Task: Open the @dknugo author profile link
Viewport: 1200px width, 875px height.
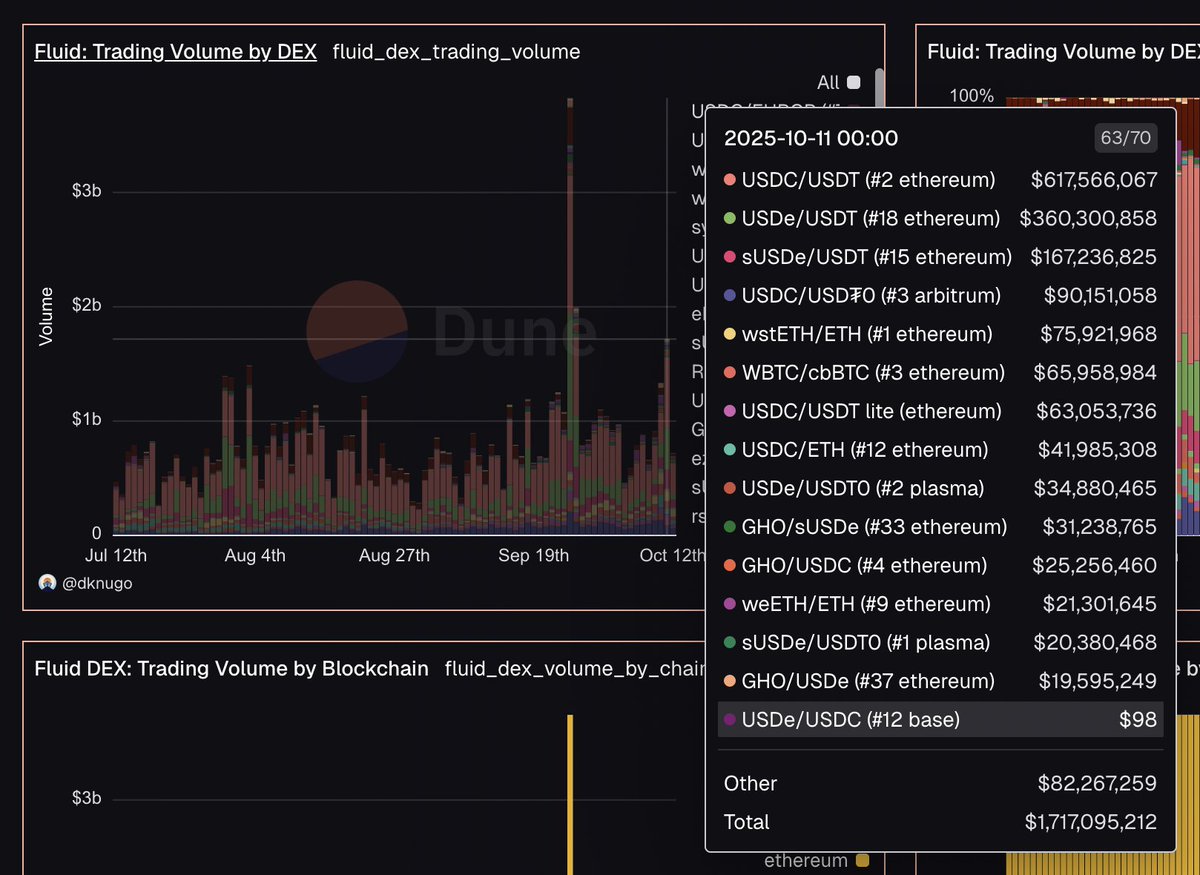Action: pos(97,583)
